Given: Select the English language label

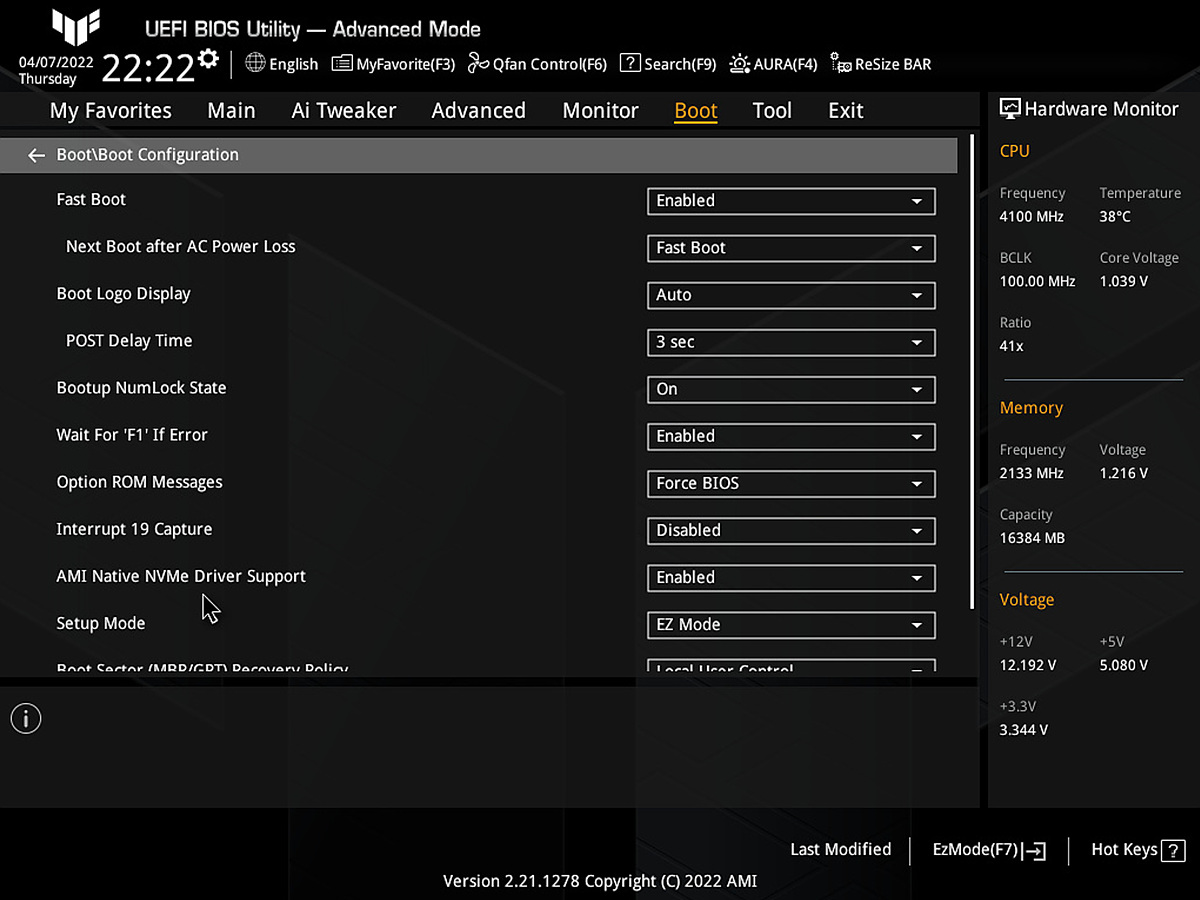Looking at the screenshot, I should coord(294,64).
